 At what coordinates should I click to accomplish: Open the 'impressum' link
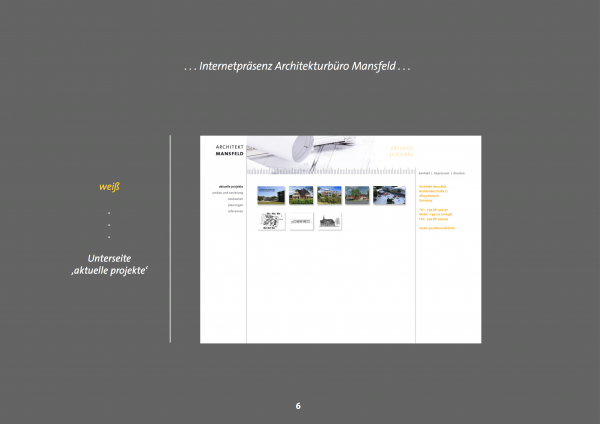pyautogui.click(x=440, y=173)
